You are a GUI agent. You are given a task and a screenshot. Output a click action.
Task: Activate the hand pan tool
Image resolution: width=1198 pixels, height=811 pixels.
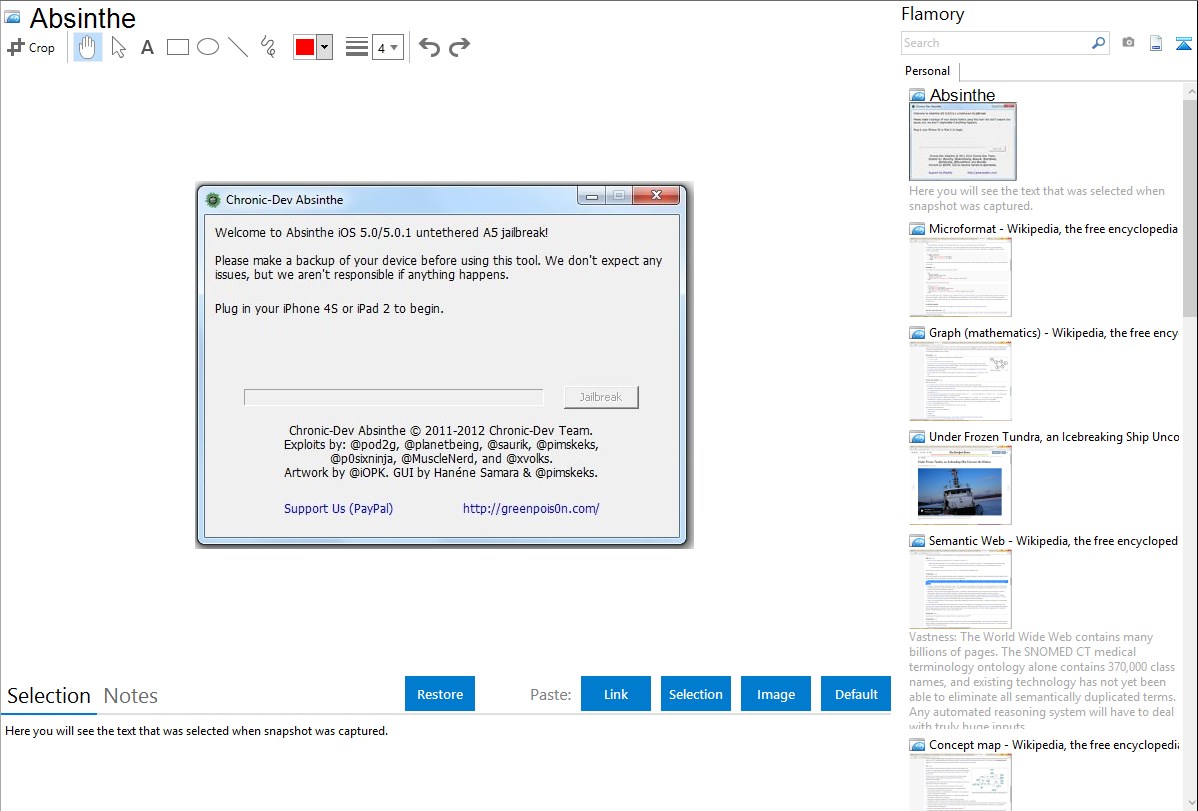coord(88,47)
